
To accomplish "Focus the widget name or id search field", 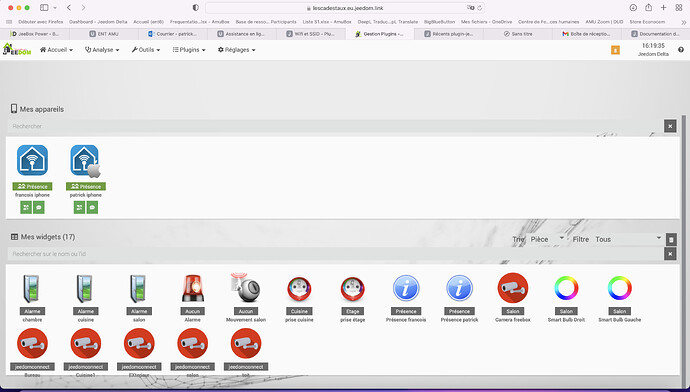I will pyautogui.click(x=335, y=254).
